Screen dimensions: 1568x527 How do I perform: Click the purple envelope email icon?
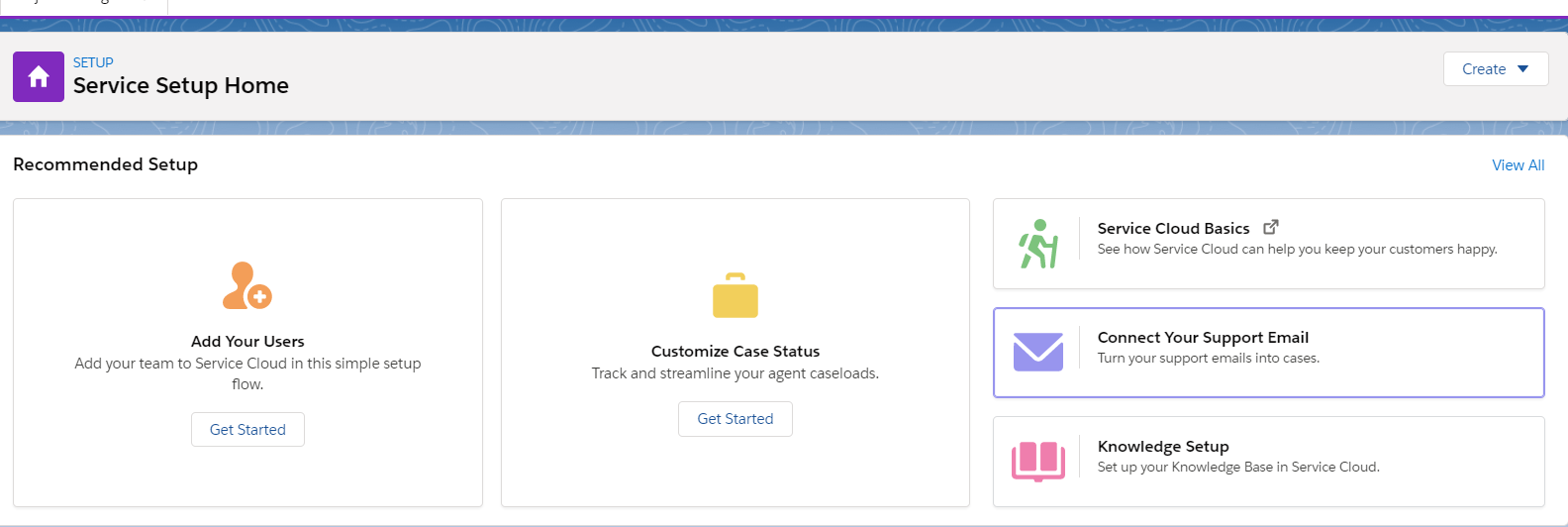click(x=1037, y=352)
